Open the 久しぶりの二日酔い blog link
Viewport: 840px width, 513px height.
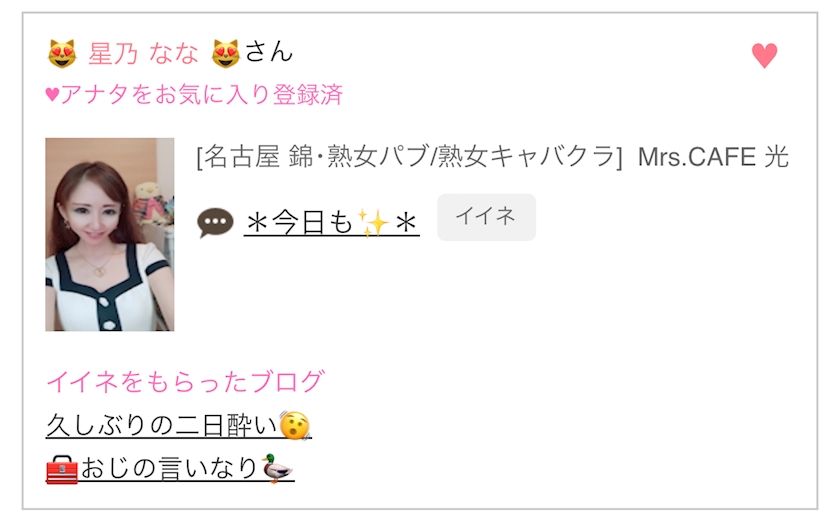click(x=178, y=426)
